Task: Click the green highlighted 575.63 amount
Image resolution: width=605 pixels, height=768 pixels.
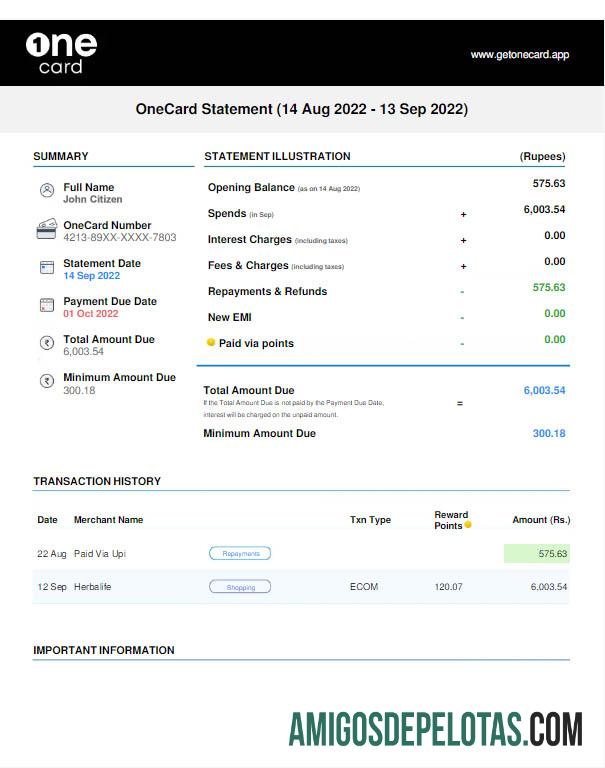Action: (537, 553)
